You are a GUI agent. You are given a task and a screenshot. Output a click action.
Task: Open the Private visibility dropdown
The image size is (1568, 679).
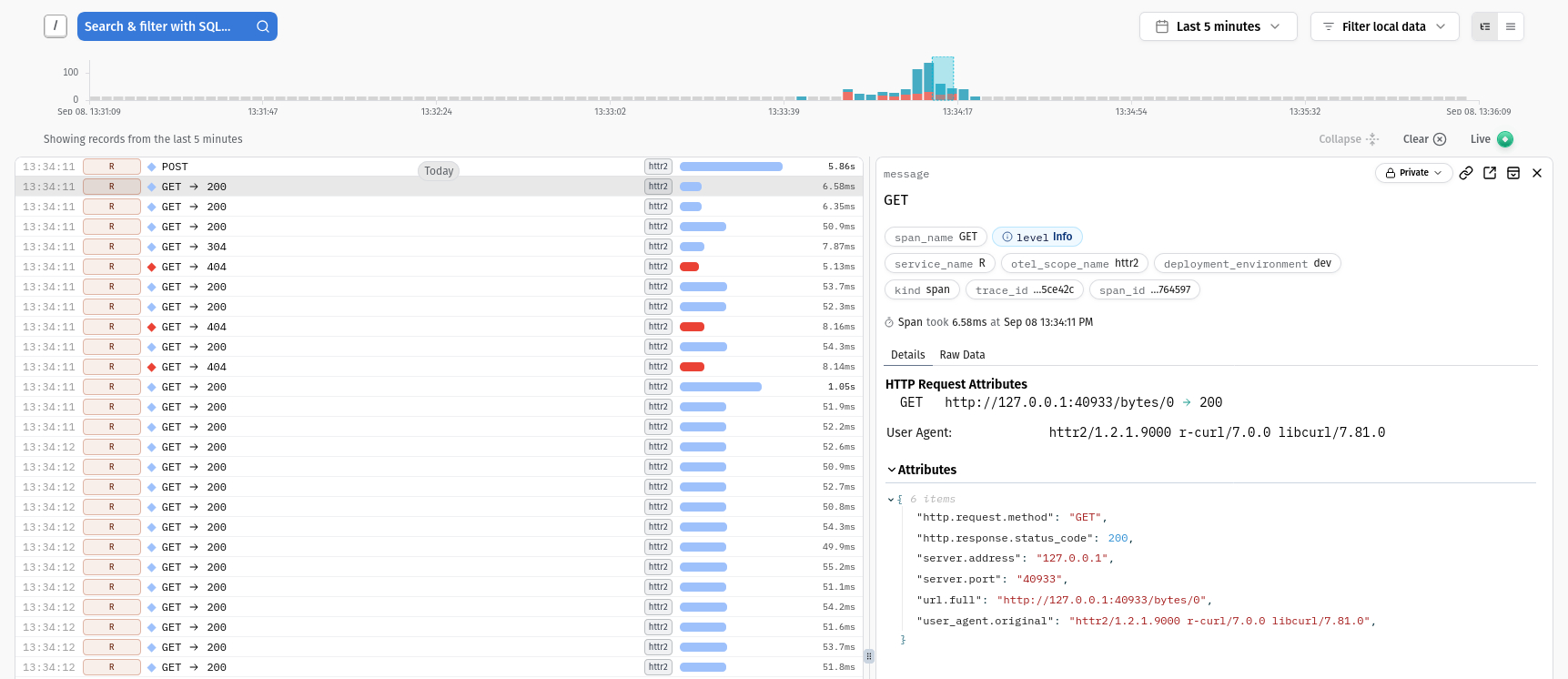1413,173
